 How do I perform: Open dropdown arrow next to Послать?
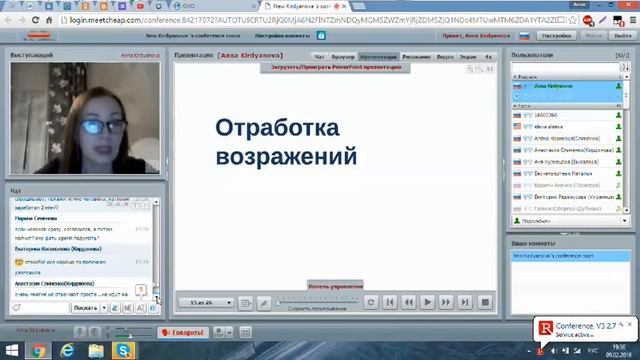104,308
